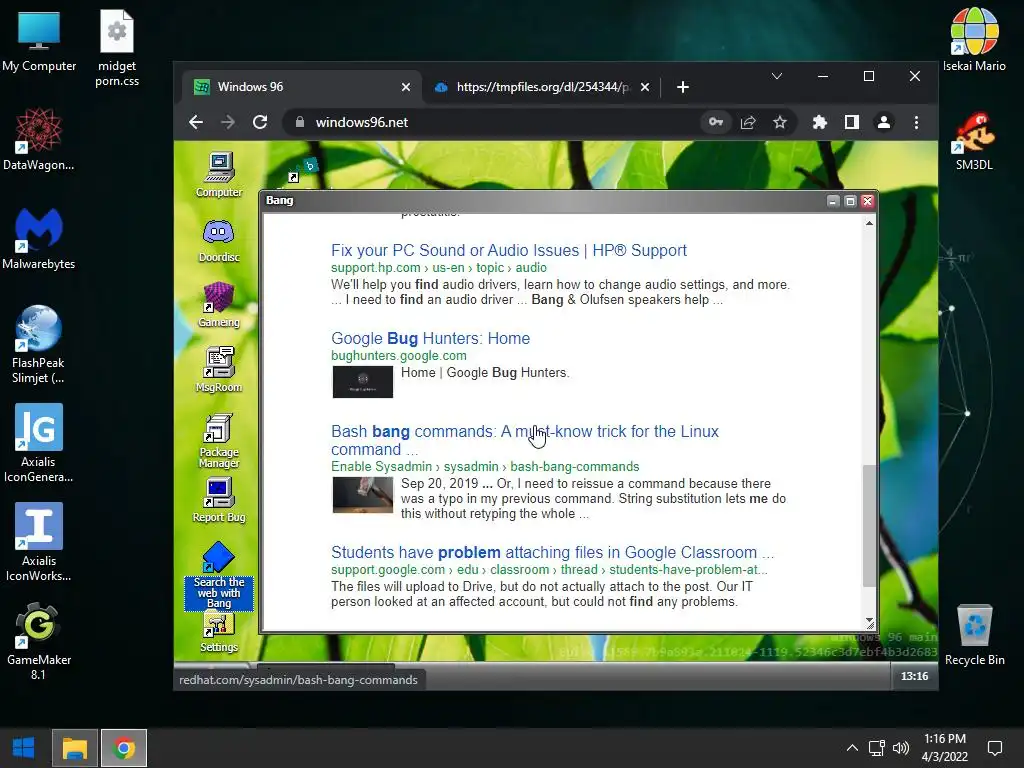This screenshot has height=768, width=1024.
Task: Toggle the Chrome side panel
Action: click(x=852, y=122)
